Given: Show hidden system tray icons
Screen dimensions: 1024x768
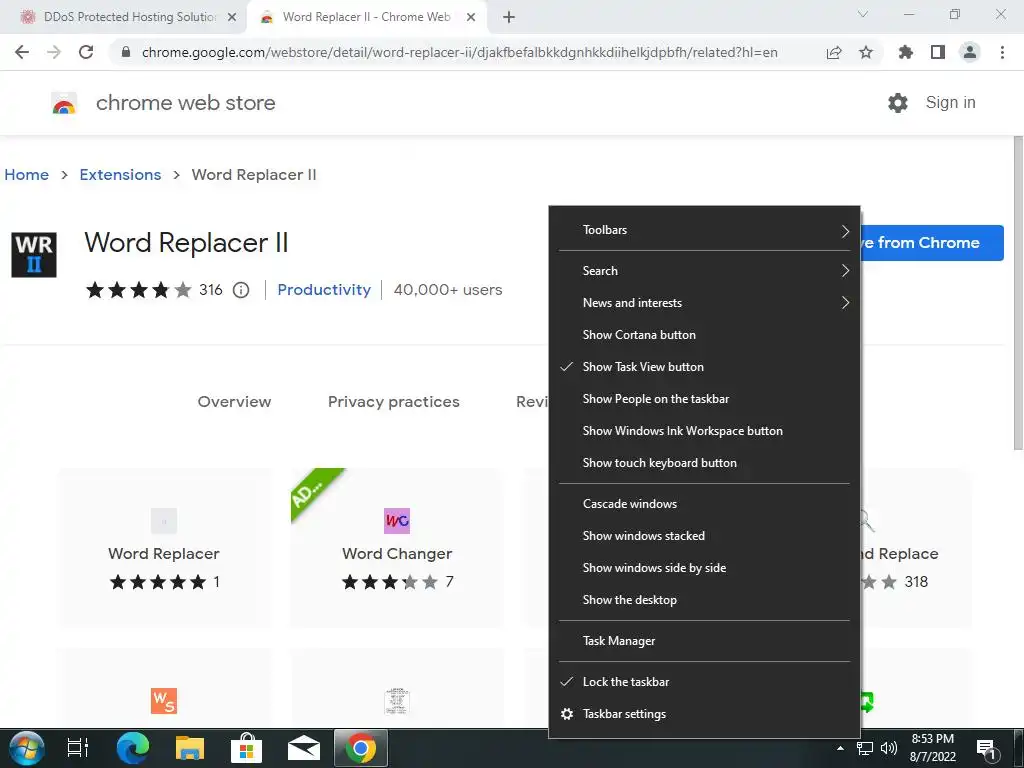Looking at the screenshot, I should [840, 748].
